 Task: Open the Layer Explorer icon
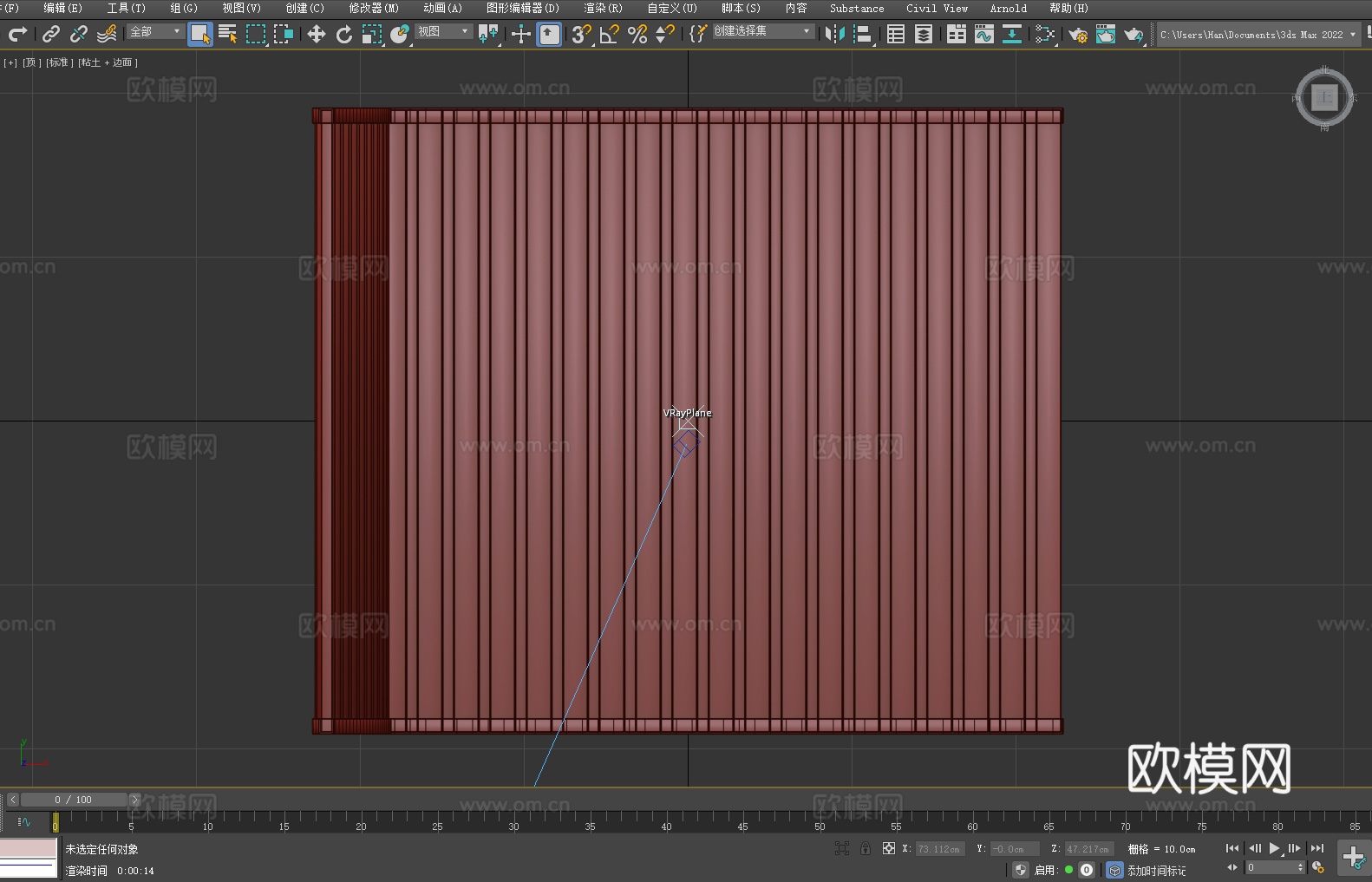(x=924, y=34)
